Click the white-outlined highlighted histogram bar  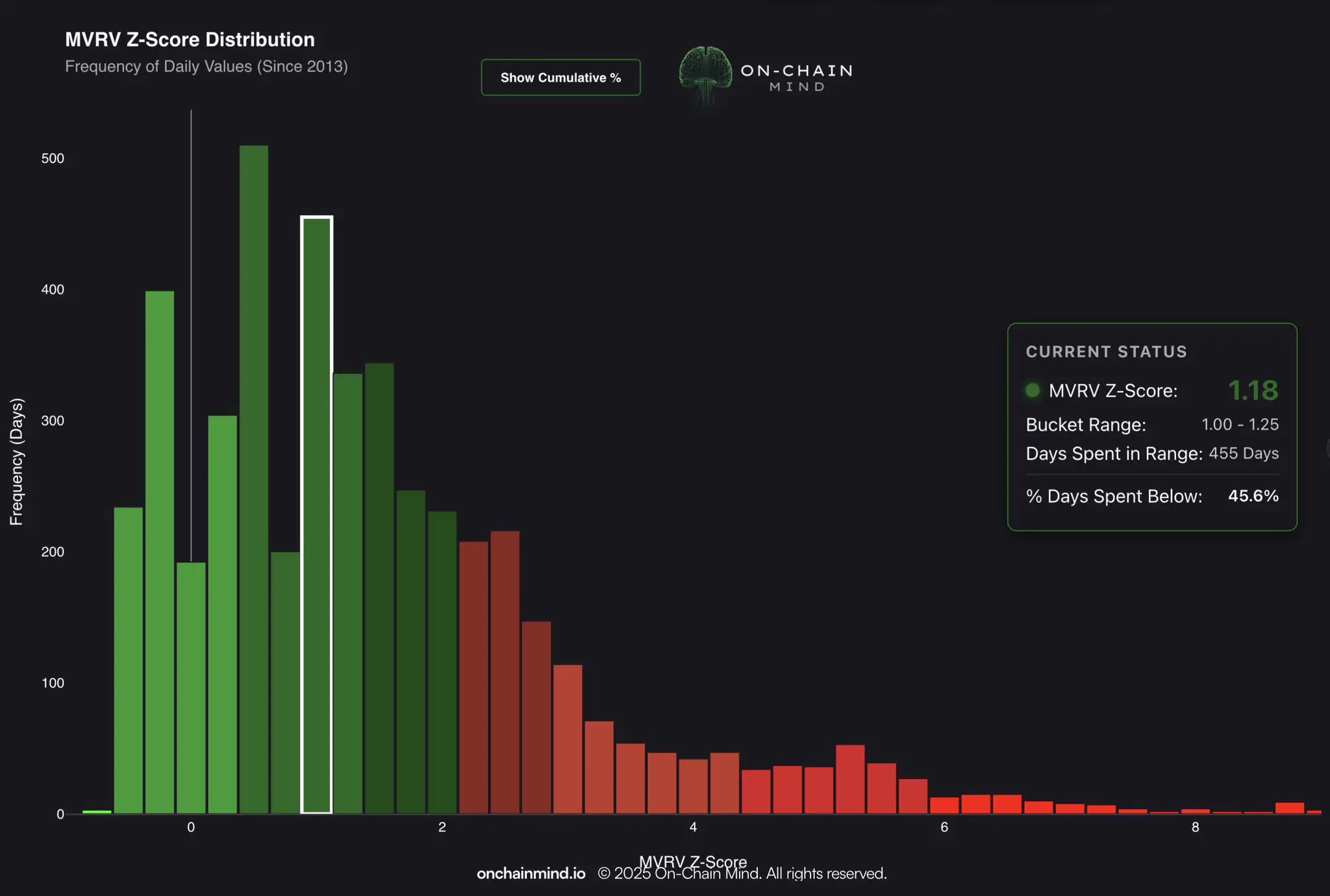(317, 514)
